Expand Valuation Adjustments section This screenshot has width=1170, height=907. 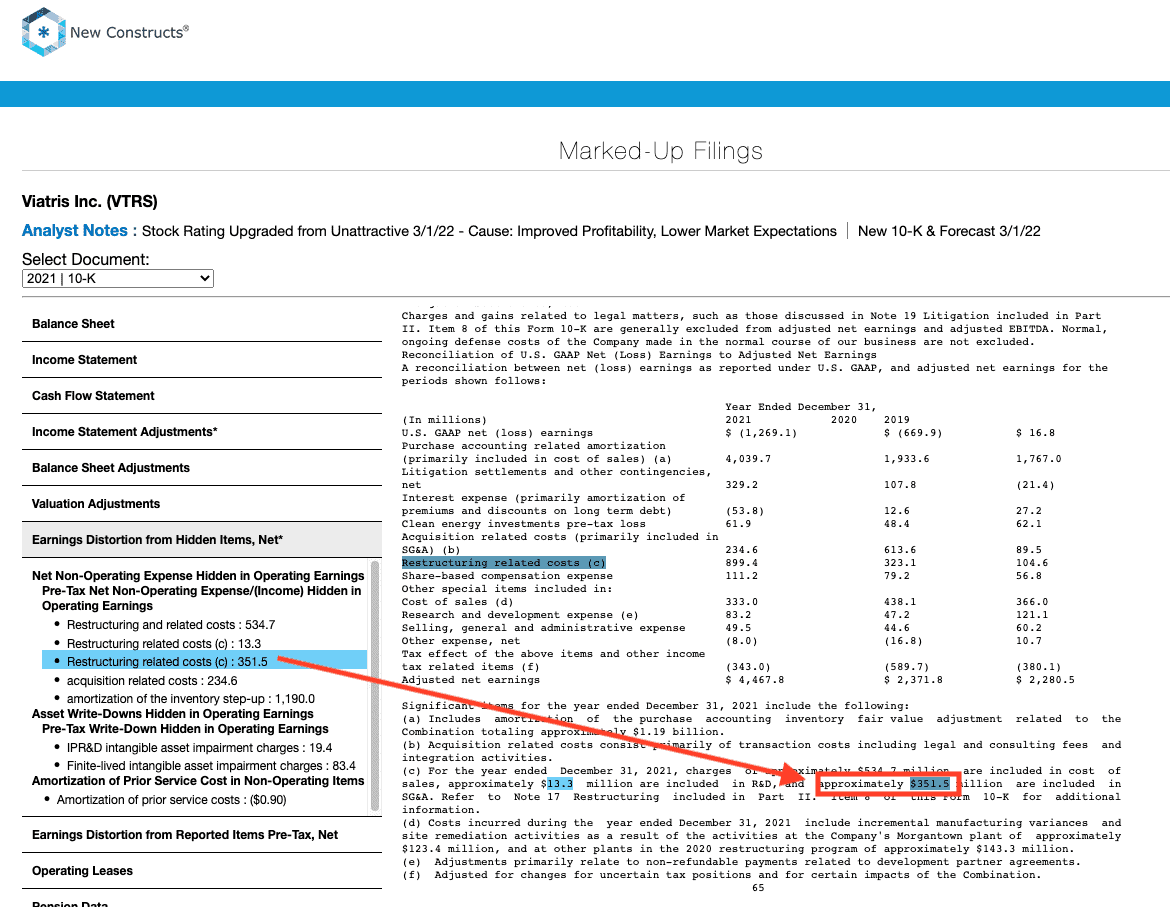click(x=201, y=503)
